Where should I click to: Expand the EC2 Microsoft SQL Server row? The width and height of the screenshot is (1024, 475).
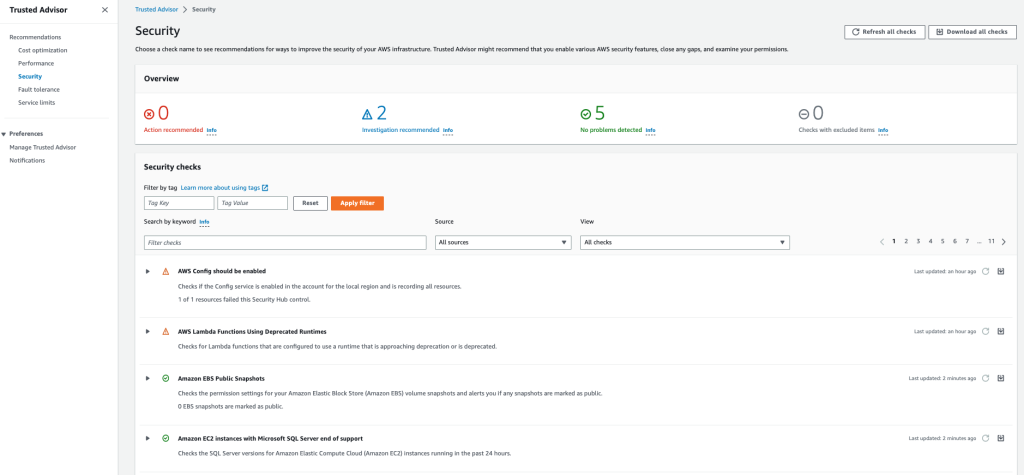tap(148, 438)
